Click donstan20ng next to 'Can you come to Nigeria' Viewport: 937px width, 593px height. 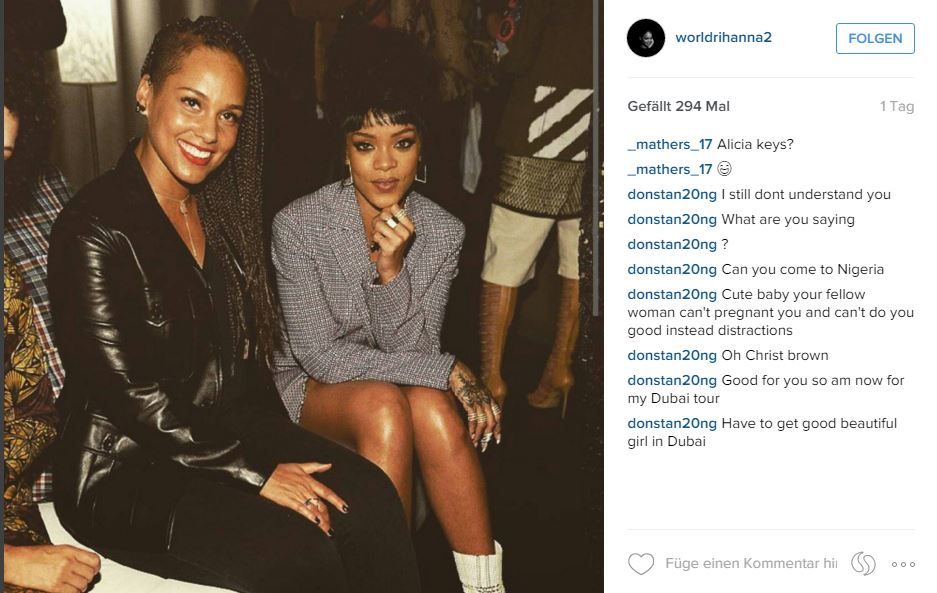672,270
